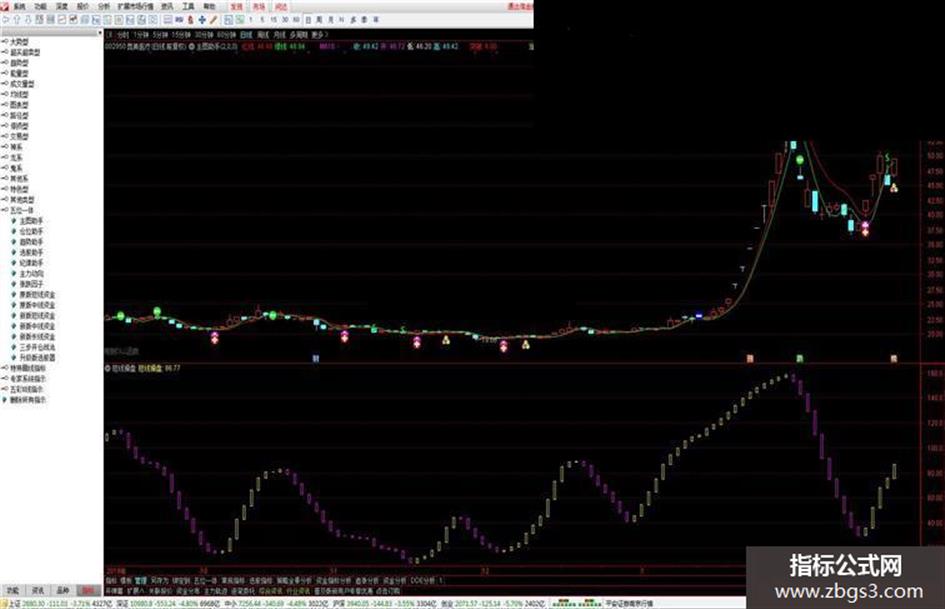Click the 短线资金 sub-chart indicator label

(124, 367)
